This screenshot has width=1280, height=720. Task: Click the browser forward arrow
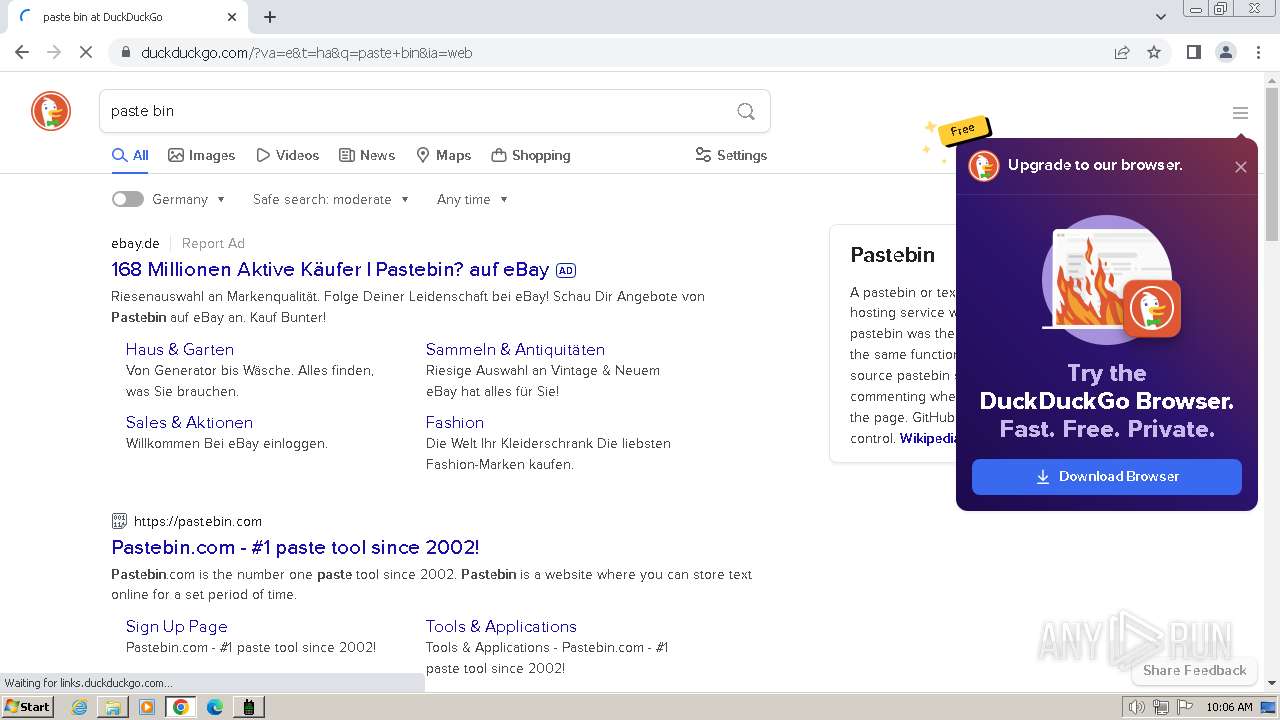click(x=54, y=53)
